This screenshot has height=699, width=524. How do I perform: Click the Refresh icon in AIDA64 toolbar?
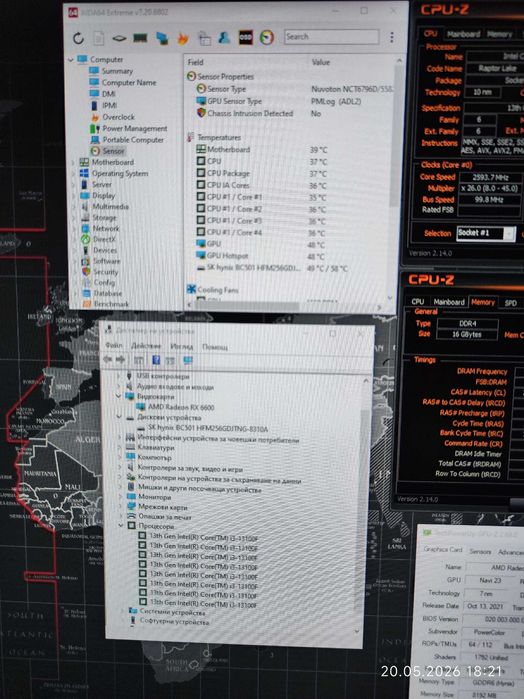coord(78,38)
